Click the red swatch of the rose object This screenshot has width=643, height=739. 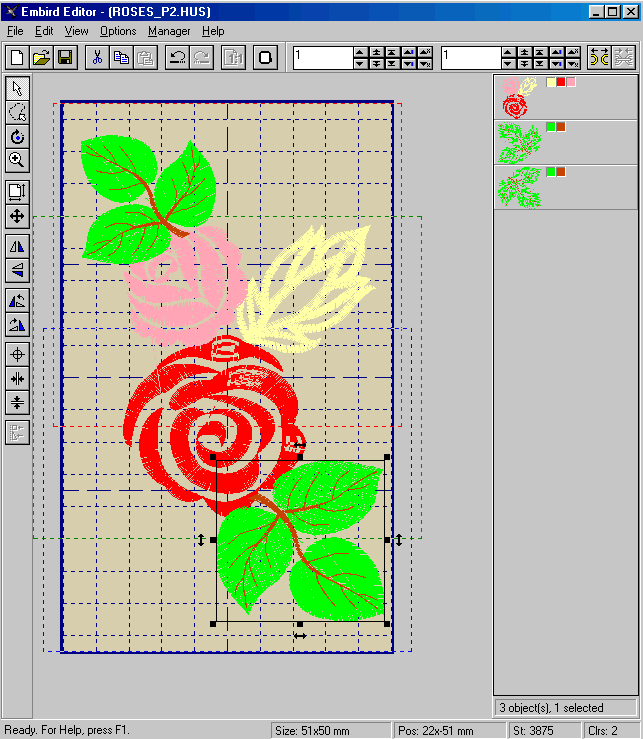(561, 82)
